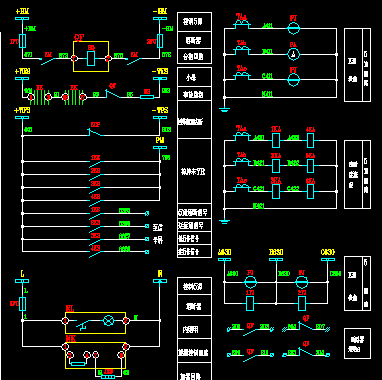Image resolution: width=382 pixels, height=380 pixels.
Task: Click the relay coil between C421 and C422
Action: click(x=276, y=191)
